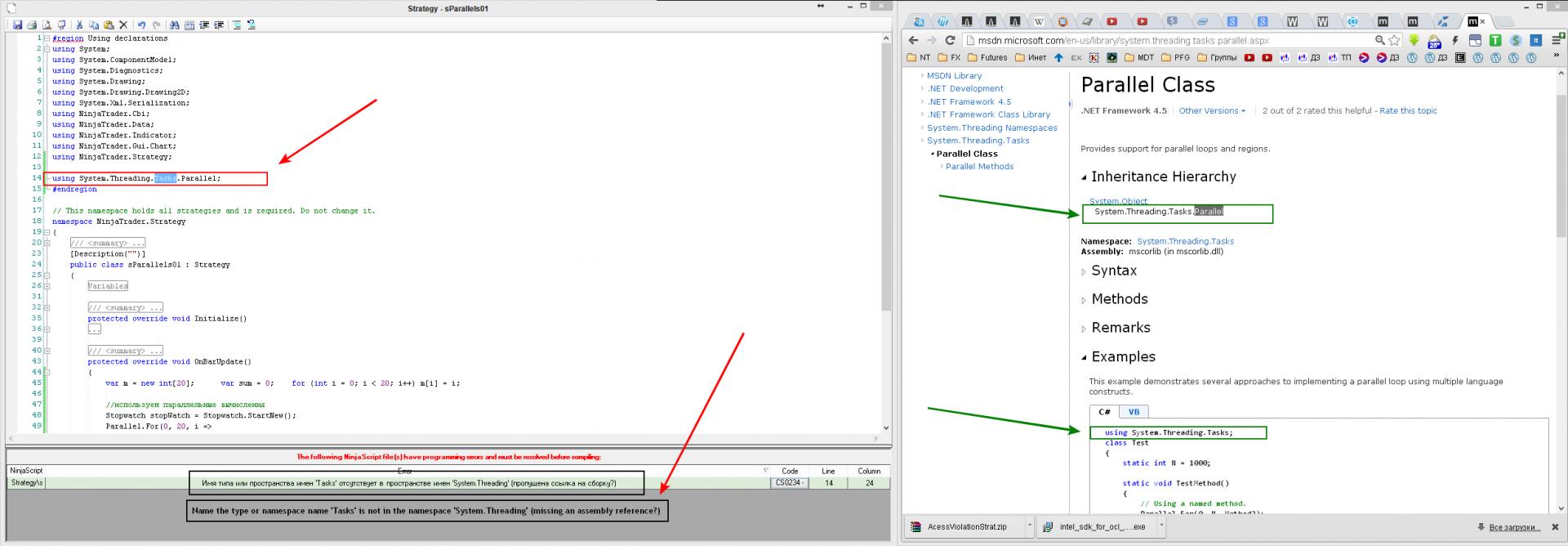Image resolution: width=1568 pixels, height=546 pixels.
Task: Collapse the Inheritance Hierarchy section
Action: point(1085,177)
